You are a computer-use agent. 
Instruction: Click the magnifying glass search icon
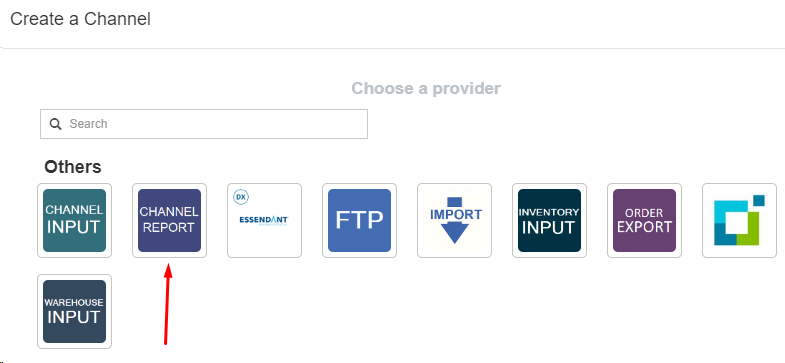56,124
